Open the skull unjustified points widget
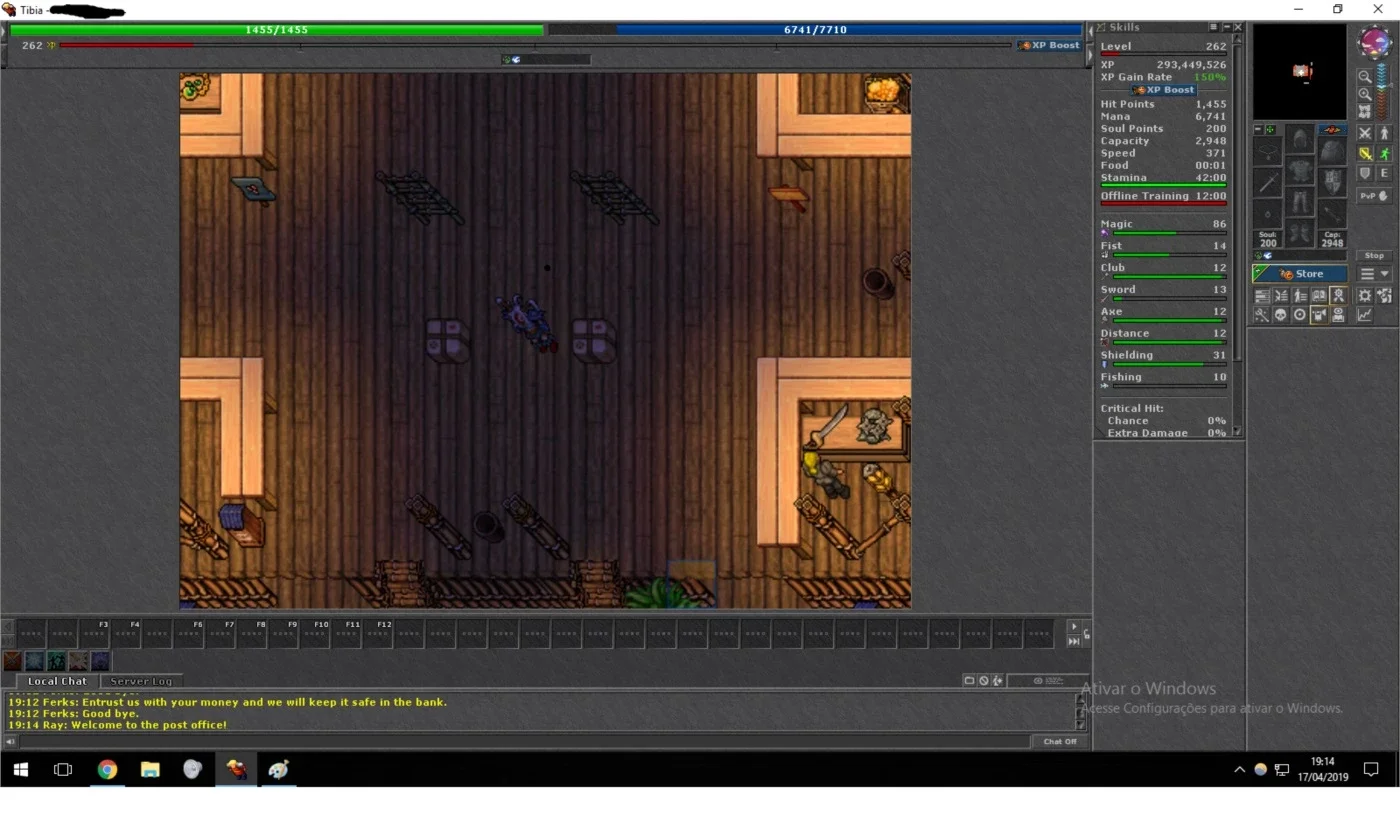This screenshot has width=1400, height=815. pyautogui.click(x=1280, y=315)
